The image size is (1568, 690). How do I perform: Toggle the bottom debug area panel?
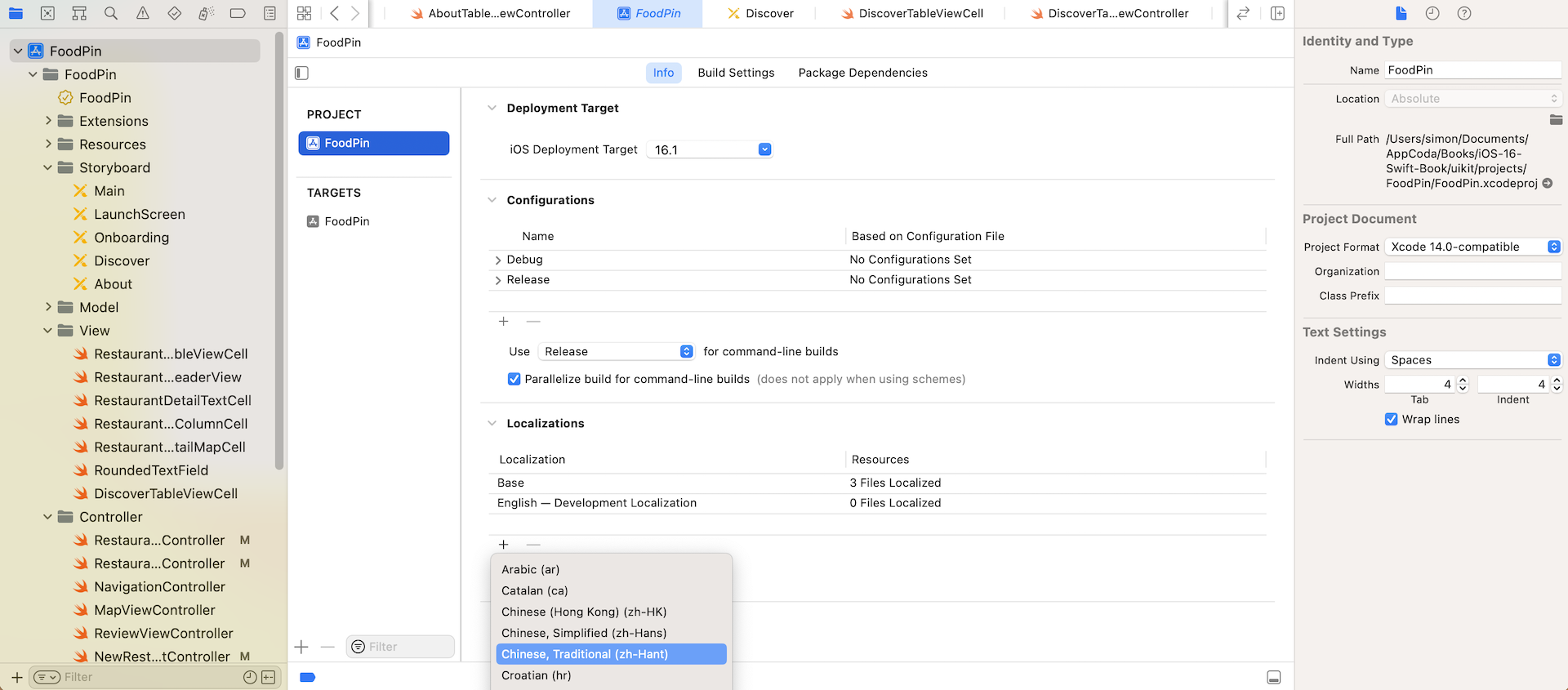1273,677
